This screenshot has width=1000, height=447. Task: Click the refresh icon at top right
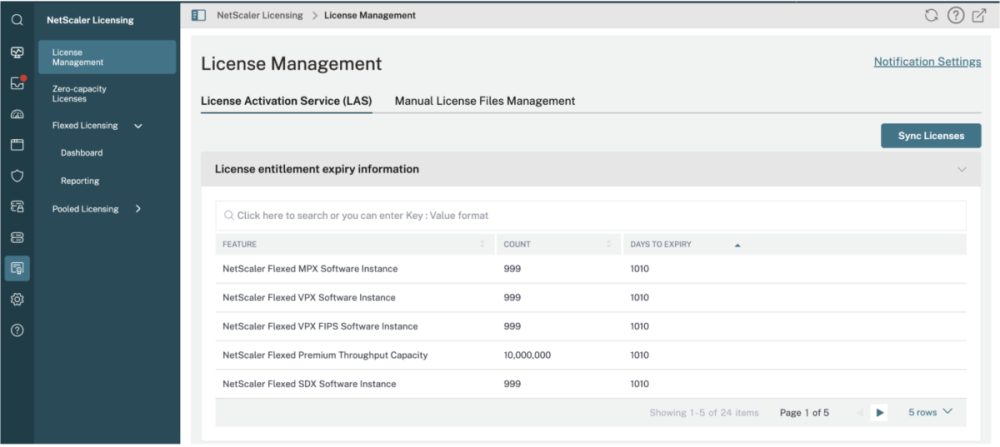click(931, 15)
